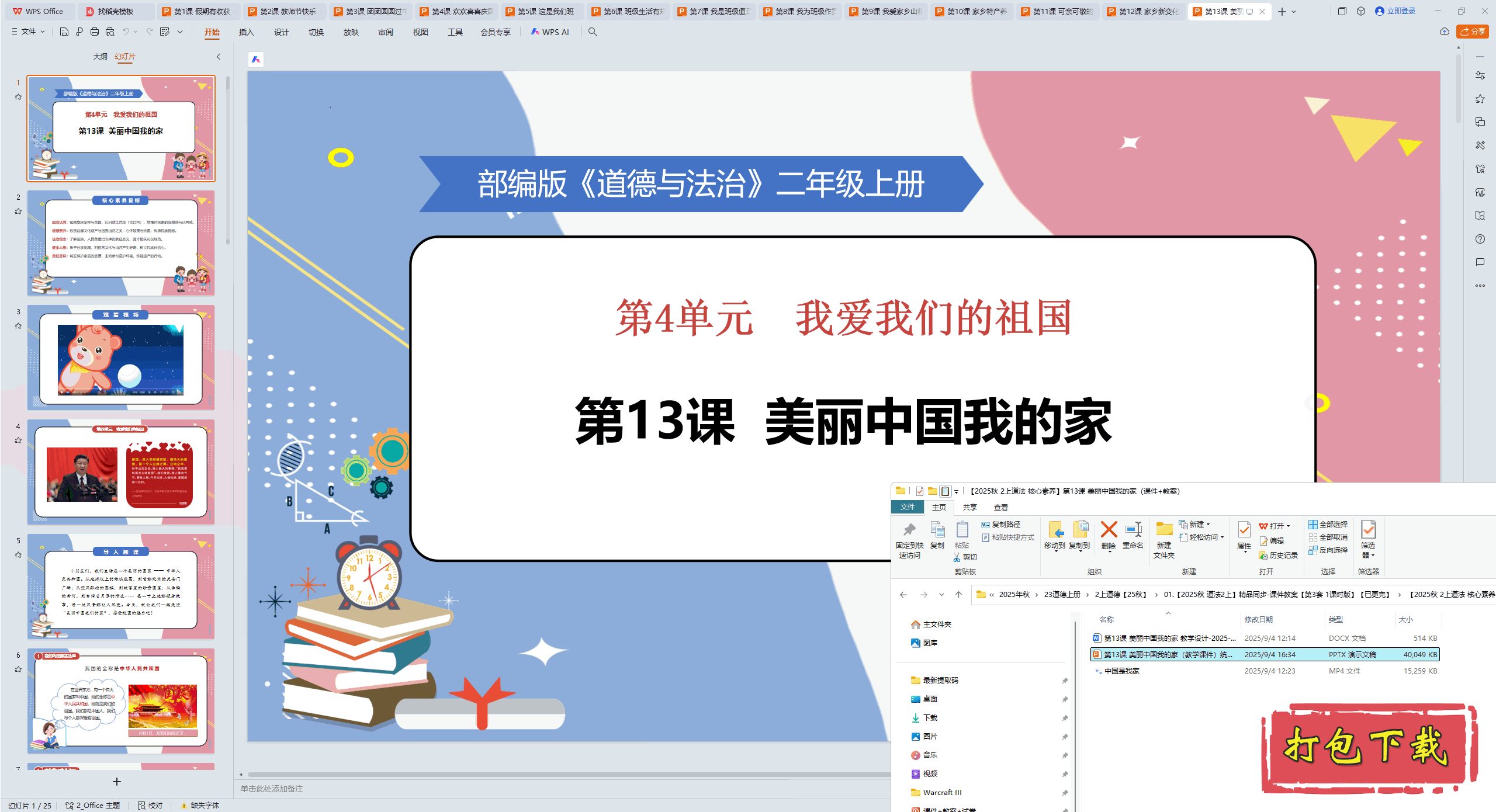Open Print Preview from the quick toolbar
Viewport: 1496px width, 812px height.
[x=110, y=32]
